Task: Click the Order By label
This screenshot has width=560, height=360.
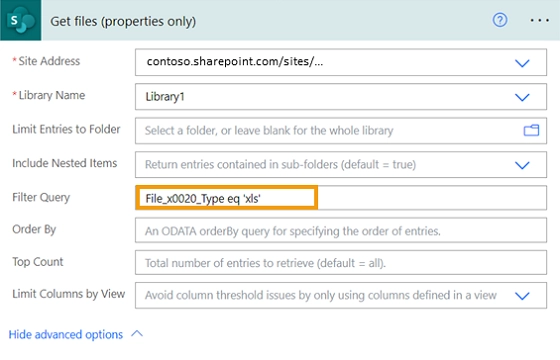Action: click(x=34, y=229)
